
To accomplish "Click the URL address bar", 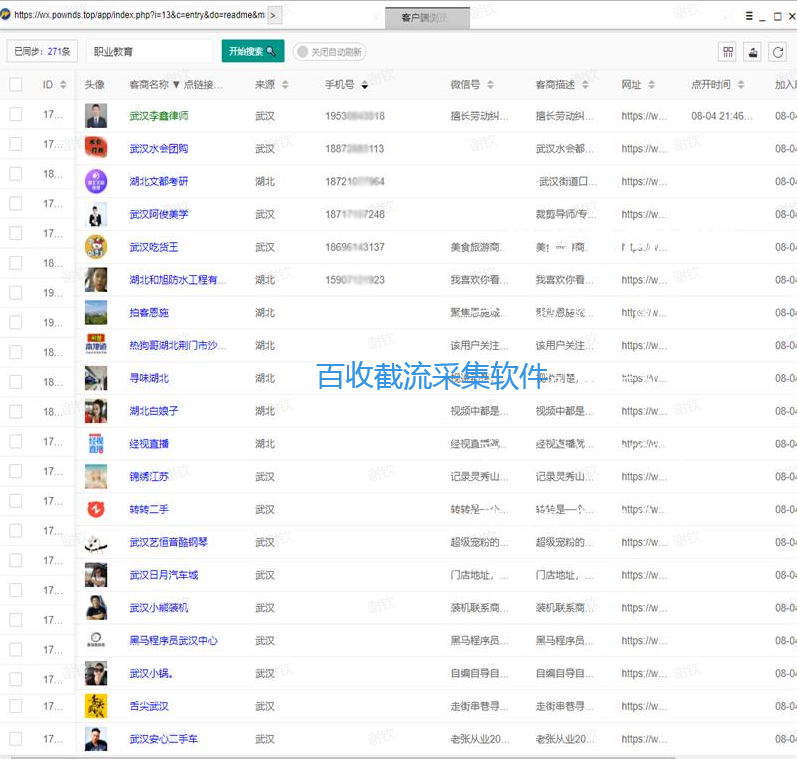I will coord(139,15).
